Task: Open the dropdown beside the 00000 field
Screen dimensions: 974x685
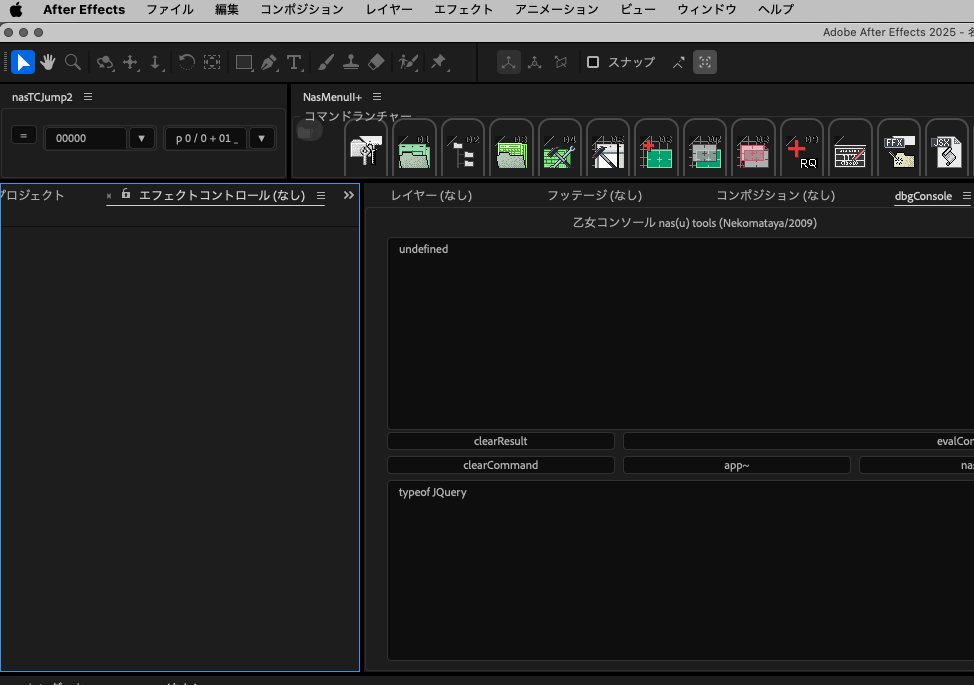Action: [142, 138]
